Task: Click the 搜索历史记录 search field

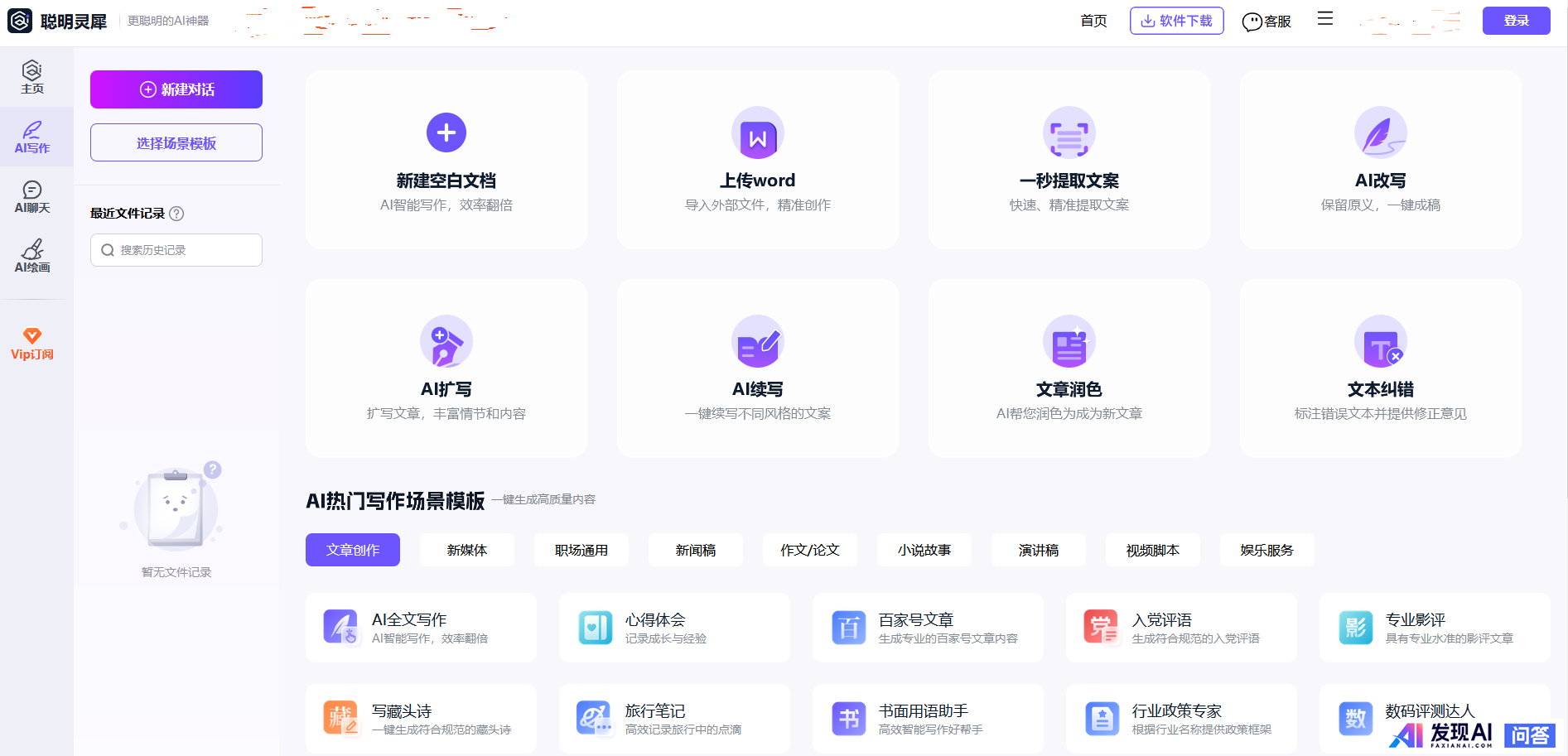Action: pos(176,250)
